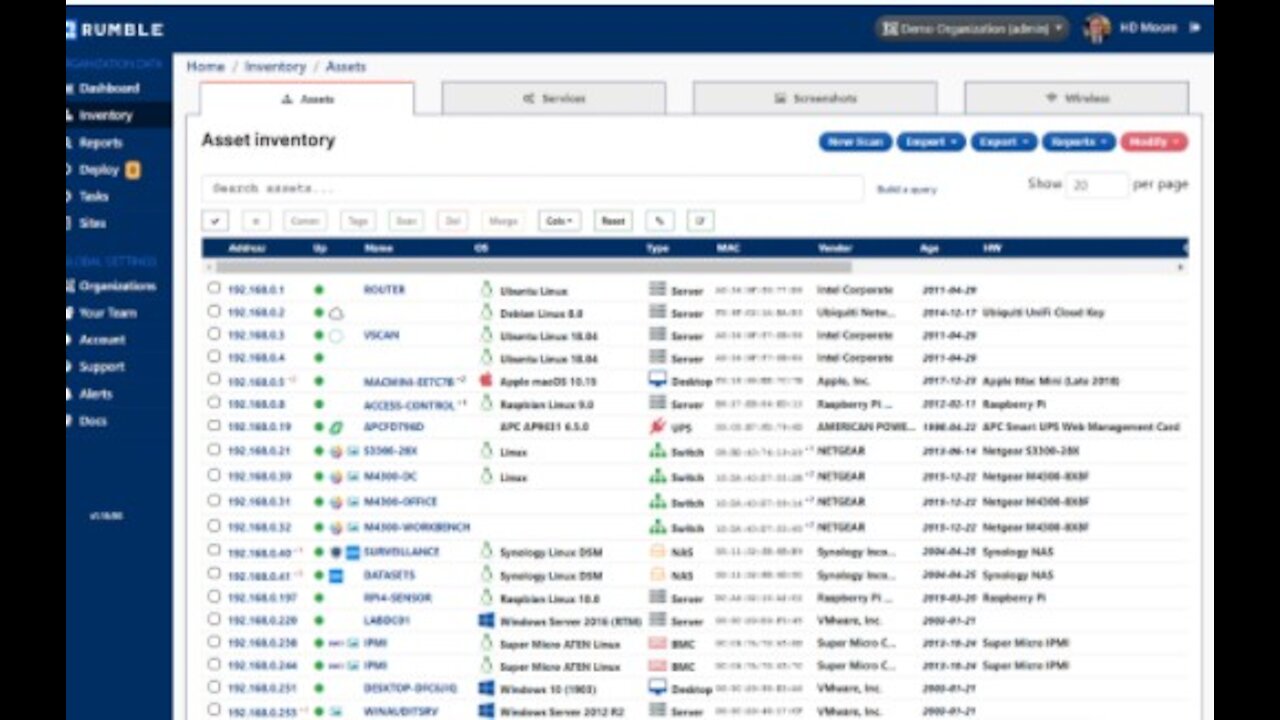
Task: Click the New Scan button
Action: click(855, 142)
